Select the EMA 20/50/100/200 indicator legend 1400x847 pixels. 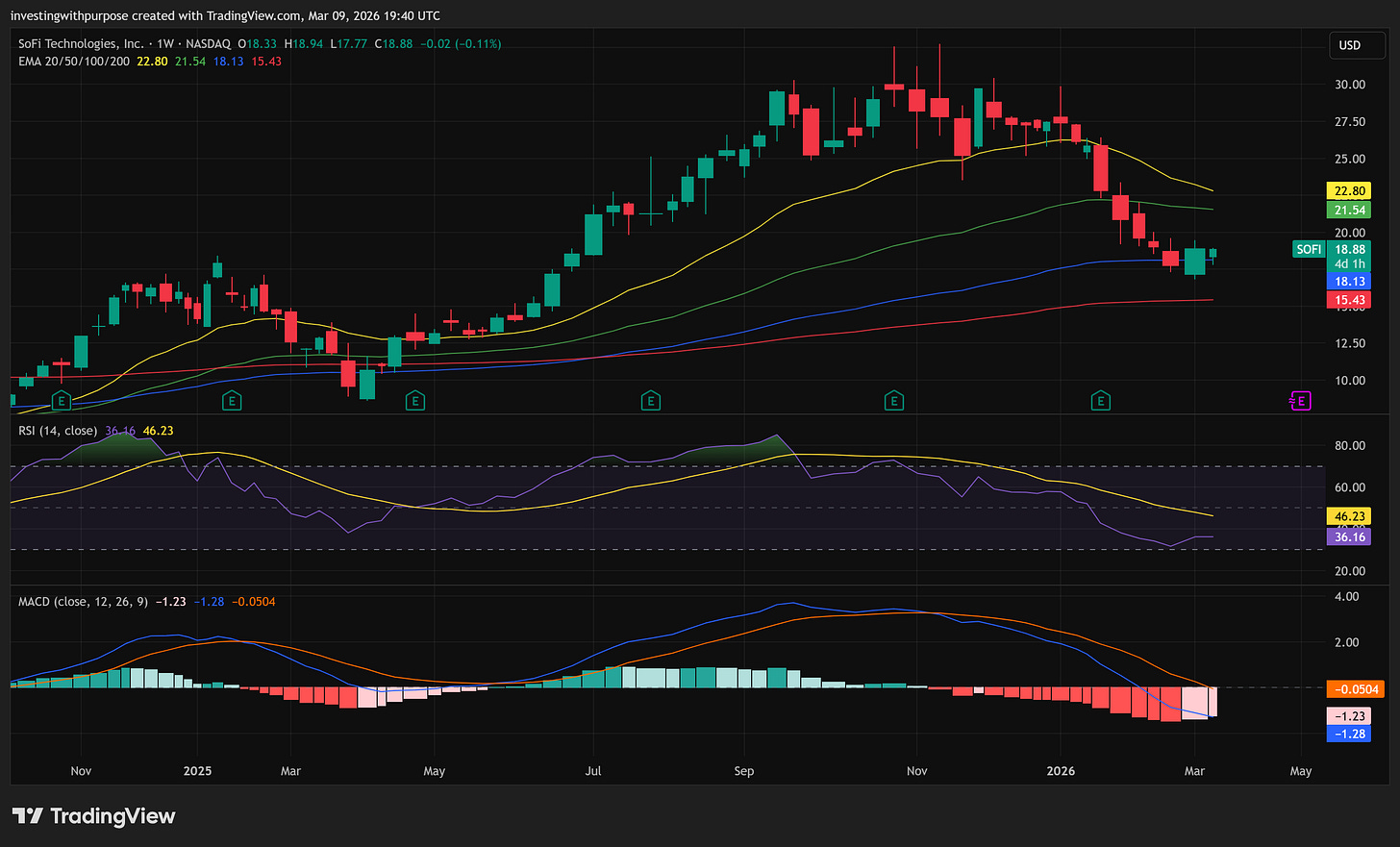point(74,61)
